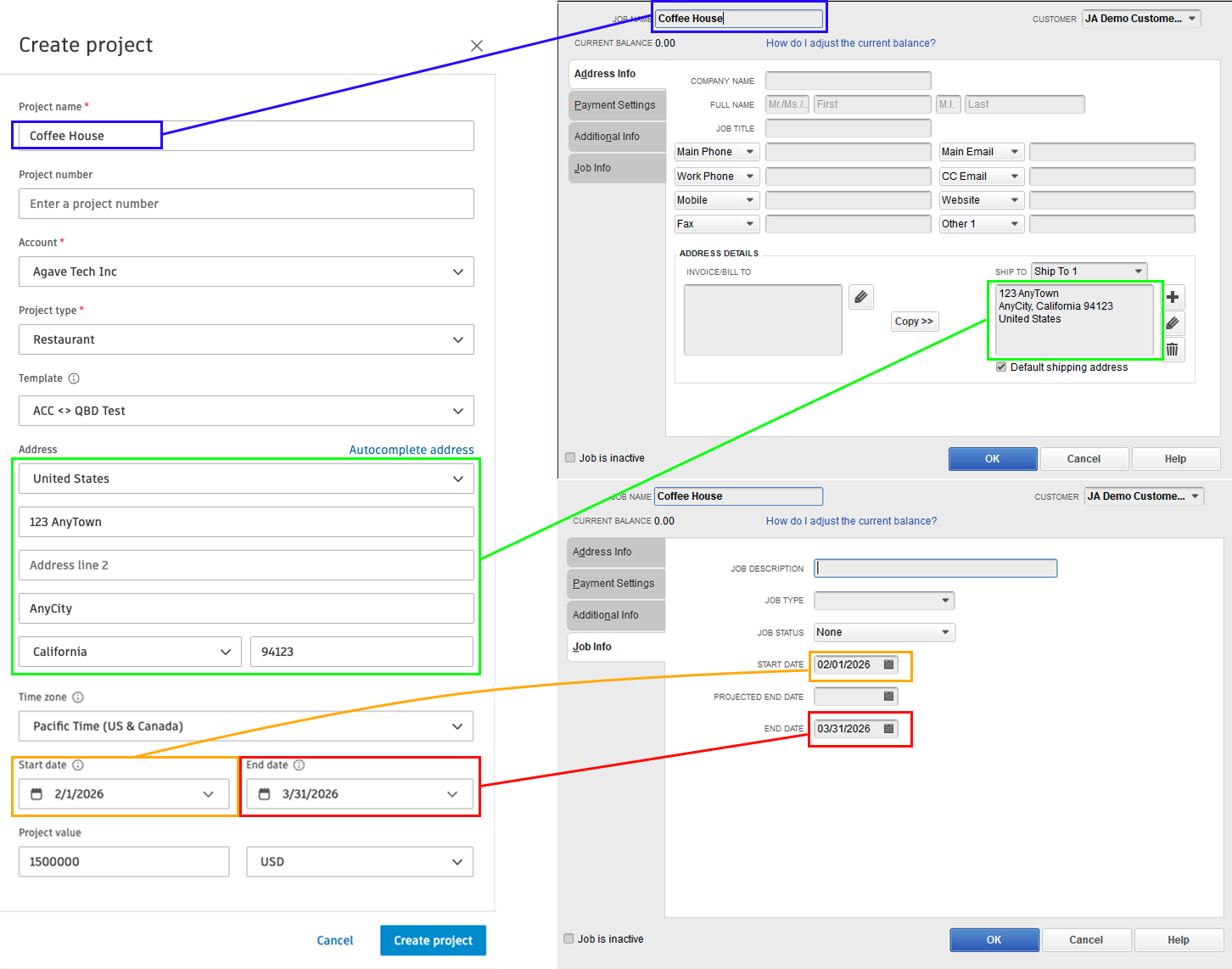Delete Ship To 1 with the trash icon
This screenshot has height=969, width=1232.
1173,349
